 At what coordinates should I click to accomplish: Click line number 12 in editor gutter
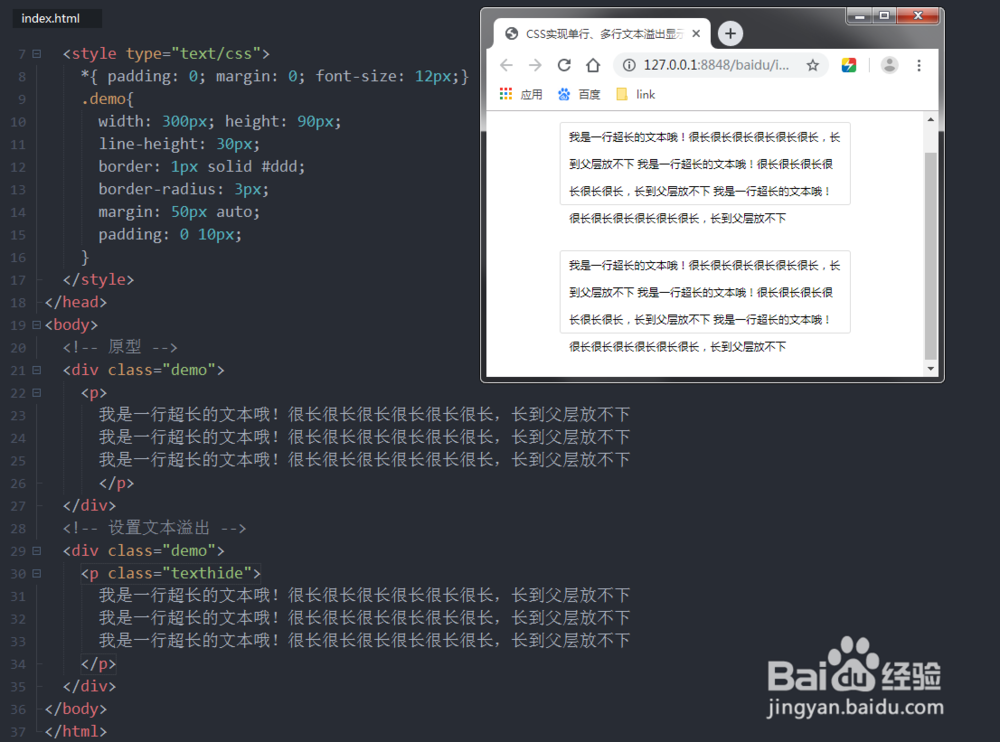[18, 167]
